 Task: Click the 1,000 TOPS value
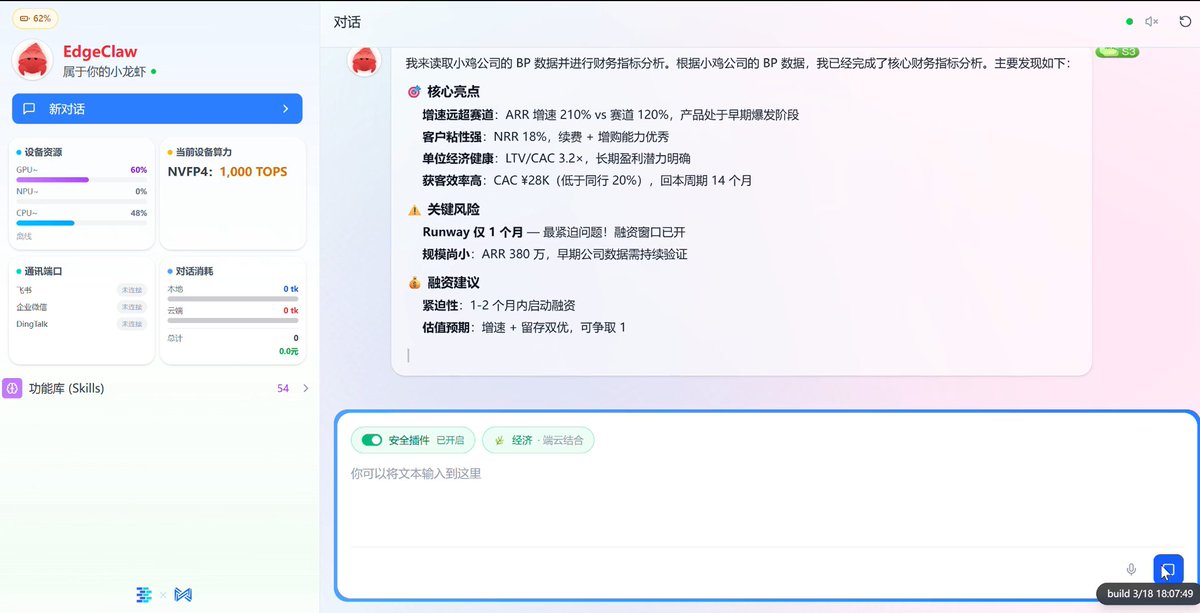tap(253, 172)
